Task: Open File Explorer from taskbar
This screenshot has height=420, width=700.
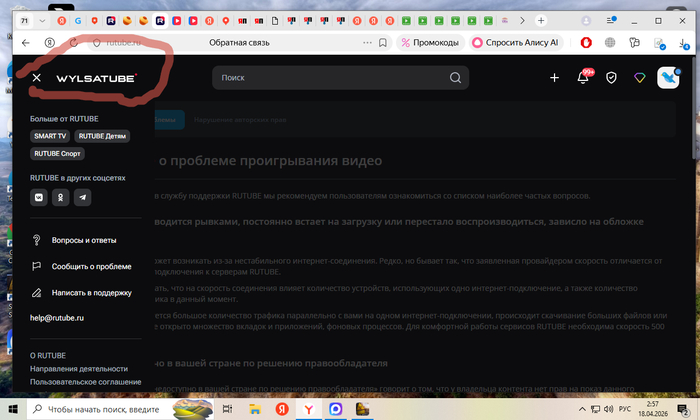Action: coord(254,409)
